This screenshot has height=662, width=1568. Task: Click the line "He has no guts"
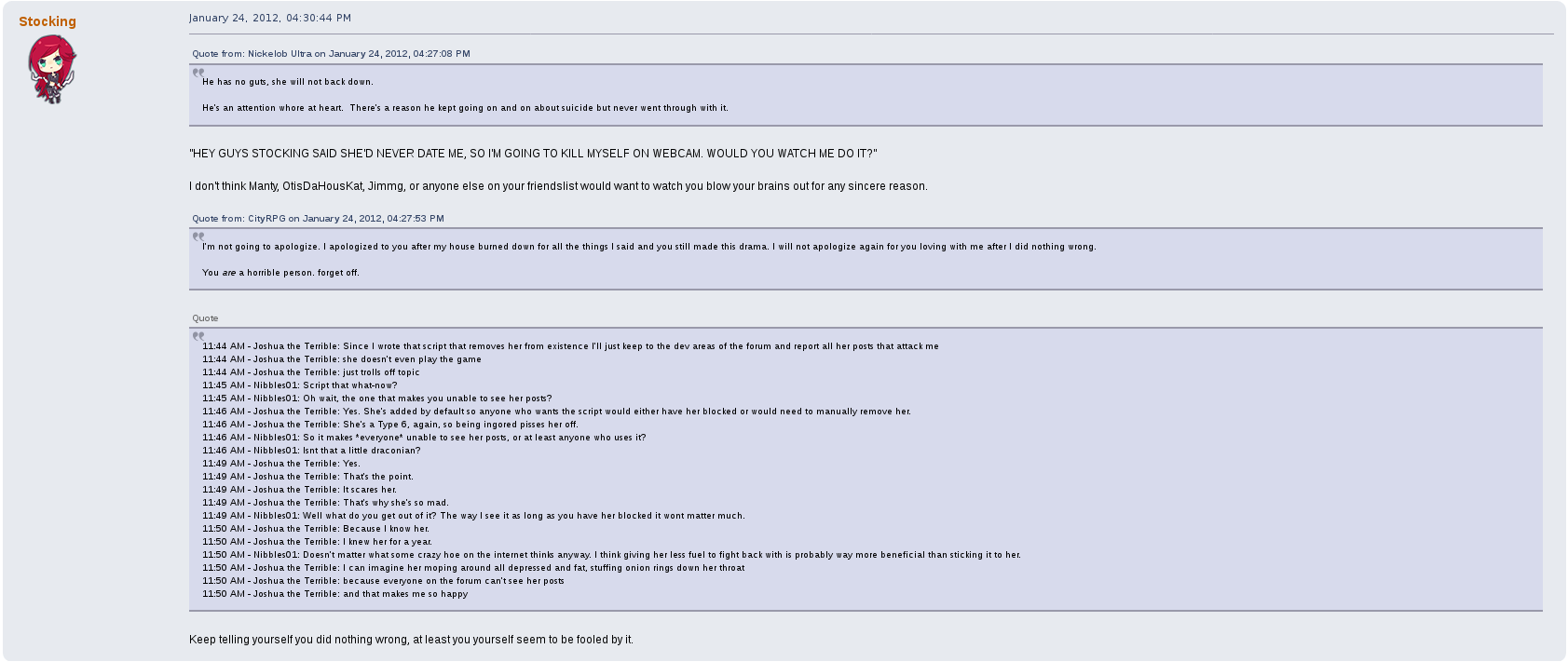pos(287,82)
